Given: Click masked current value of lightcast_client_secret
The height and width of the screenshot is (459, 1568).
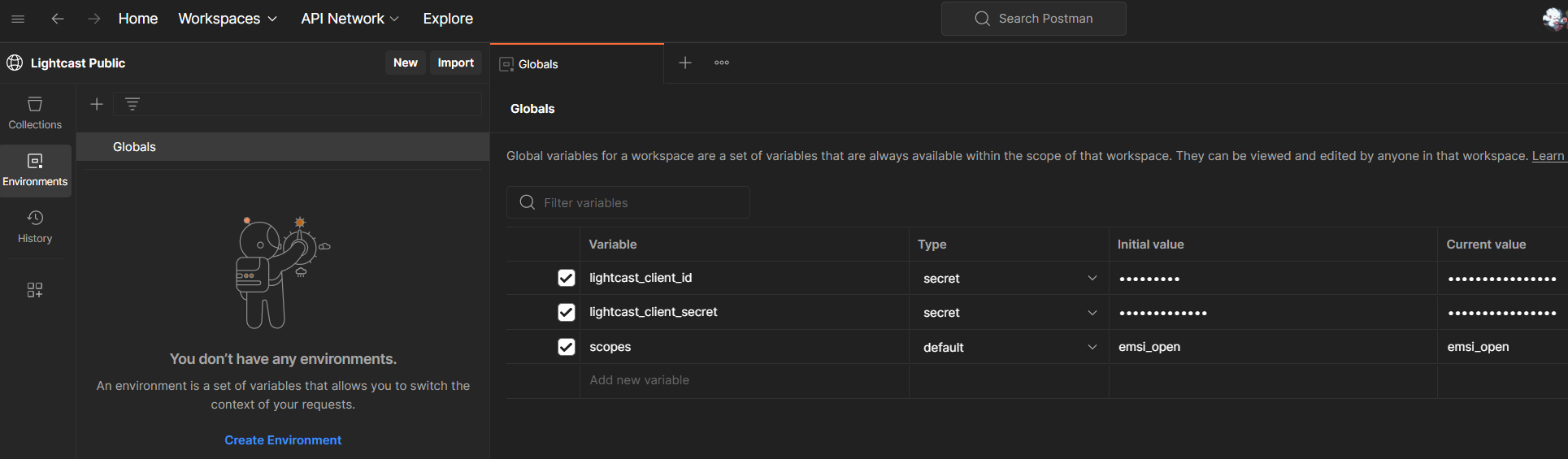Looking at the screenshot, I should click(1502, 313).
